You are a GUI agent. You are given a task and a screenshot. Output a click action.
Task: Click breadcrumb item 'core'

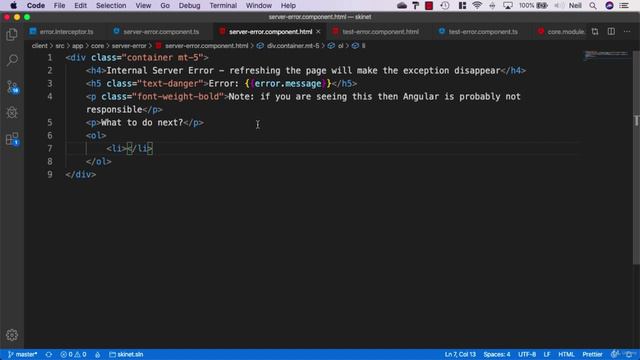[97, 46]
